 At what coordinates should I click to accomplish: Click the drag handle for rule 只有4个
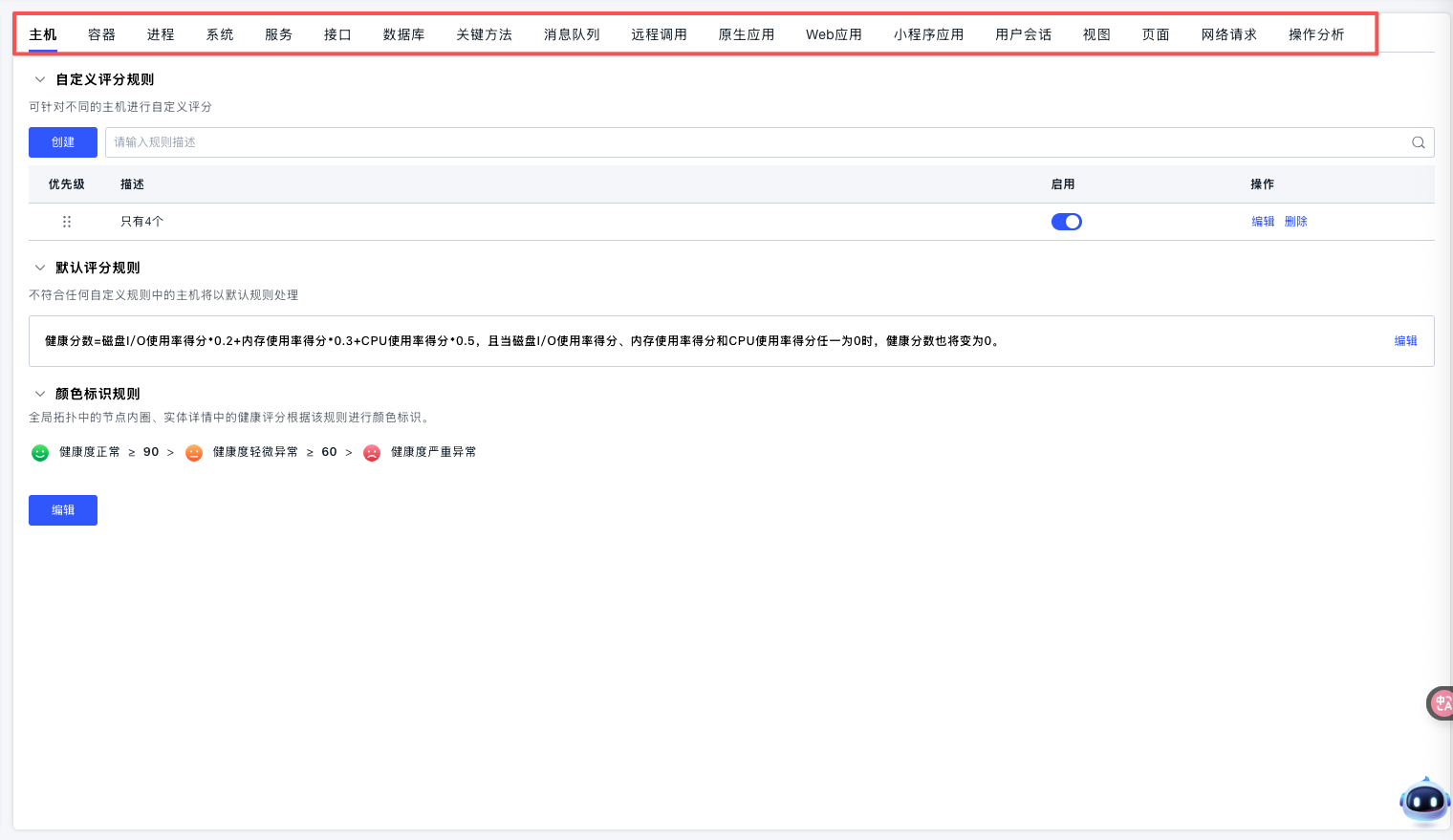pos(67,222)
